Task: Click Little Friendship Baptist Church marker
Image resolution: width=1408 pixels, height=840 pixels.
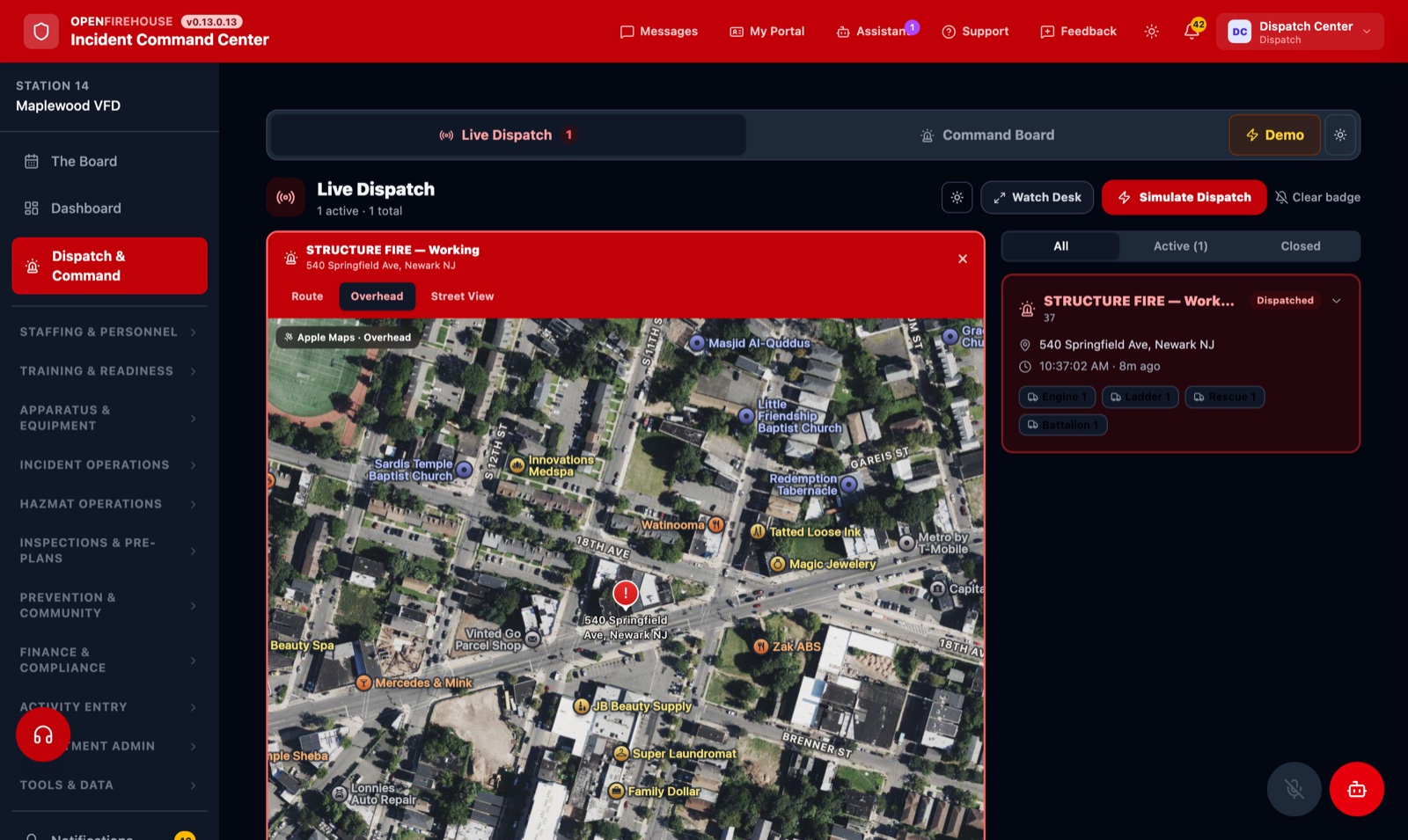Action: click(747, 416)
